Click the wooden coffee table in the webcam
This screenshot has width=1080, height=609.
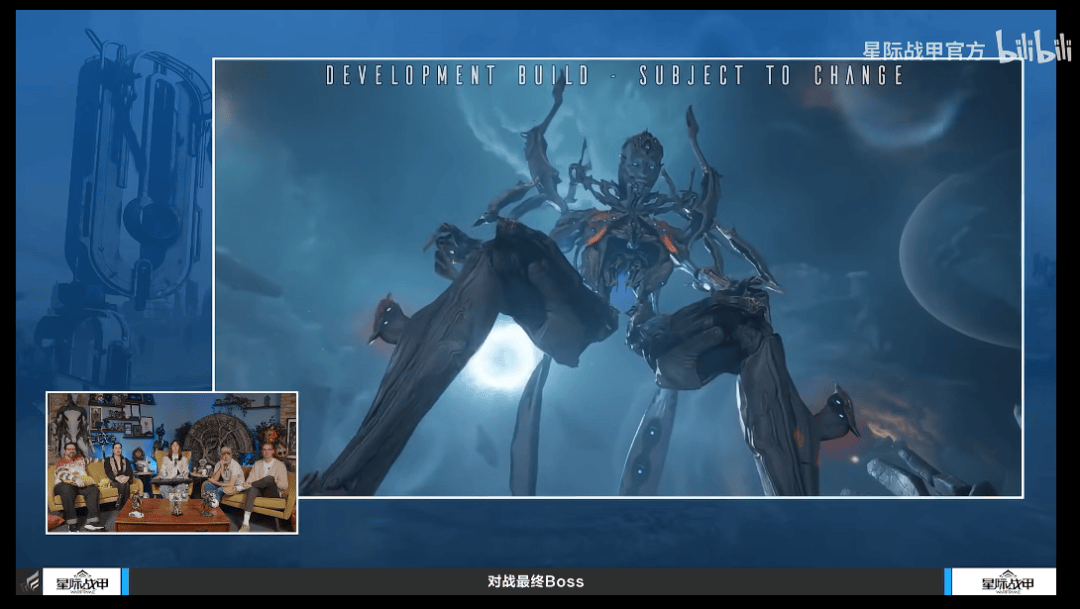[172, 512]
